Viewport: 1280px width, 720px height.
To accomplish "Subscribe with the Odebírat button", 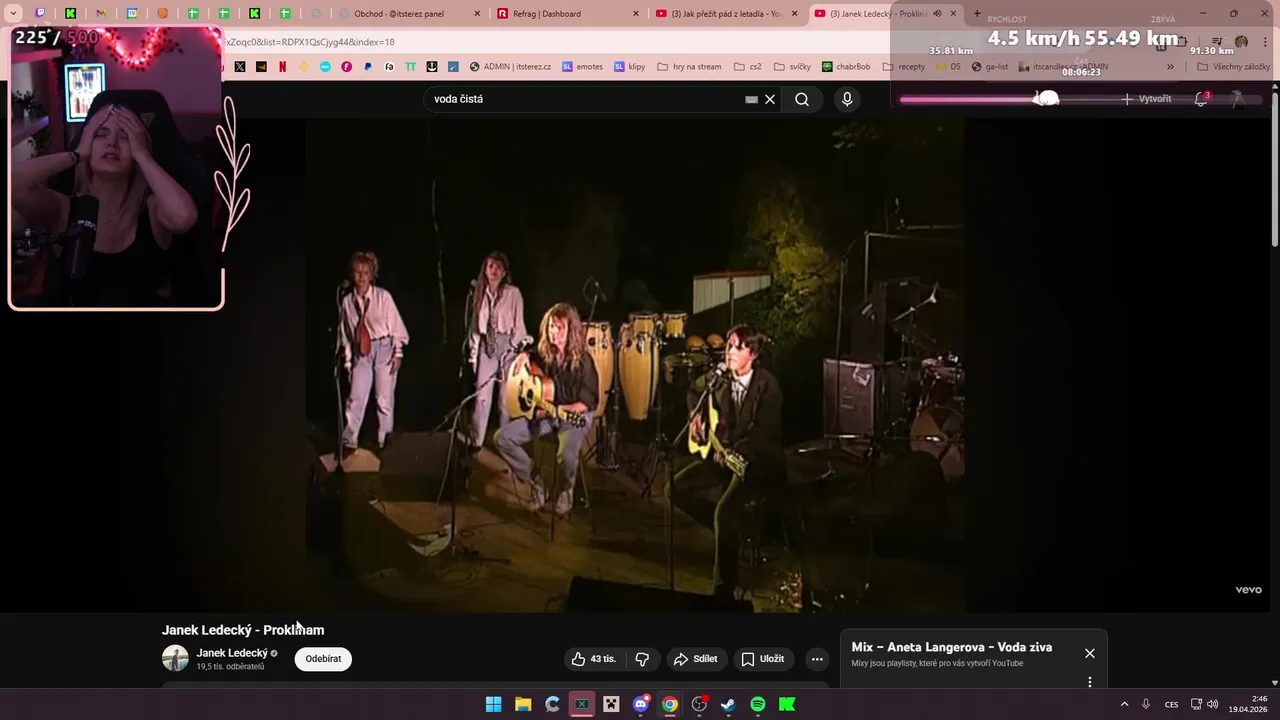I will click(323, 659).
